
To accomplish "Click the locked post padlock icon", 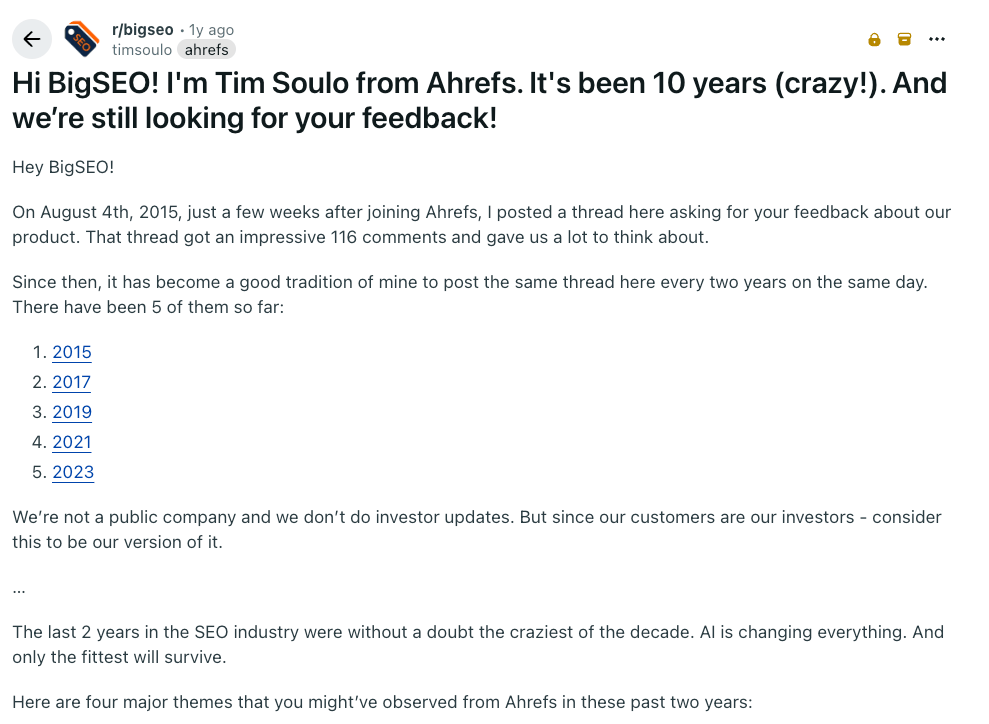I will (x=874, y=40).
